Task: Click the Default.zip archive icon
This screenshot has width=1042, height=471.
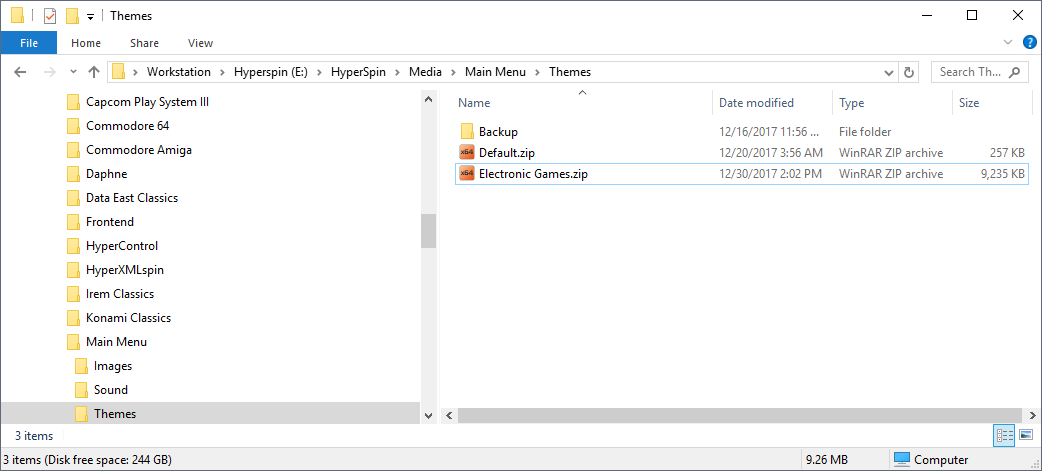Action: [x=467, y=153]
